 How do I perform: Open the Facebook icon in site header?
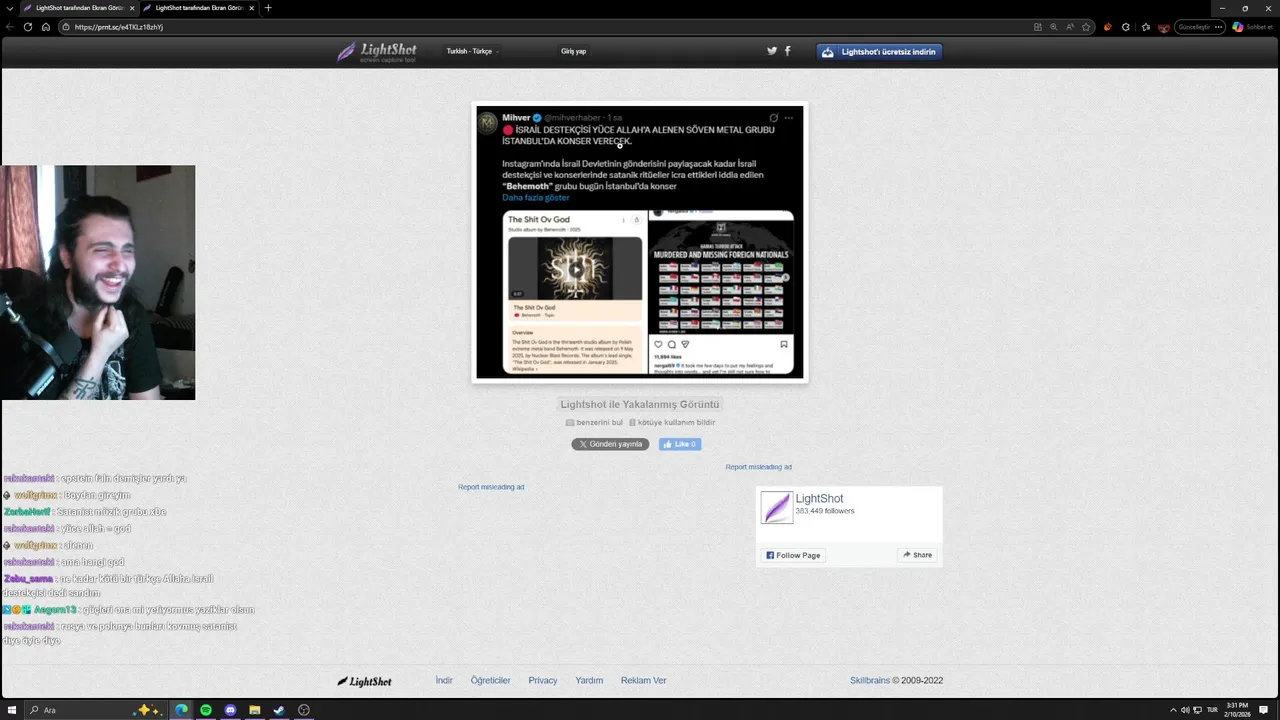coord(788,51)
